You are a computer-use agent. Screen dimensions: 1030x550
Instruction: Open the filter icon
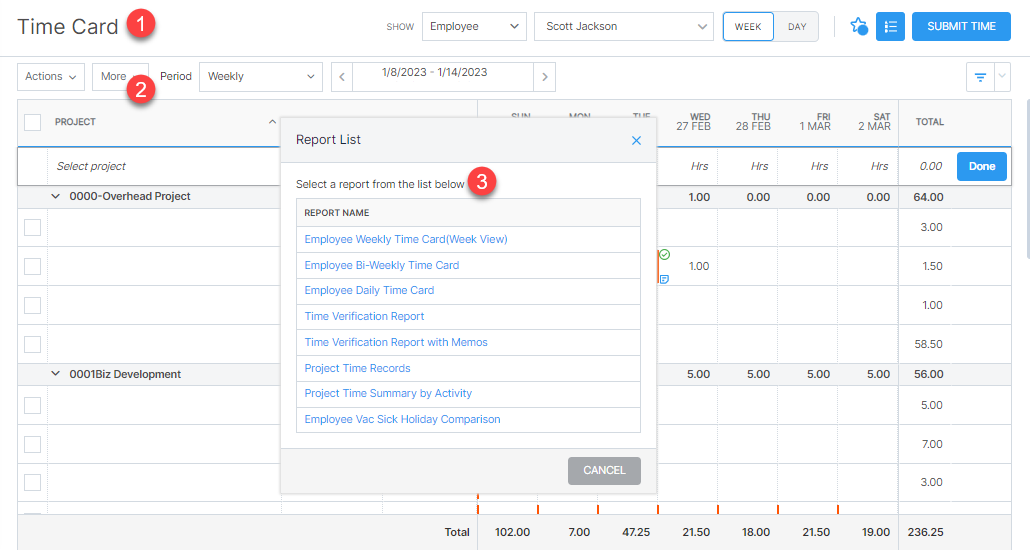pyautogui.click(x=980, y=77)
